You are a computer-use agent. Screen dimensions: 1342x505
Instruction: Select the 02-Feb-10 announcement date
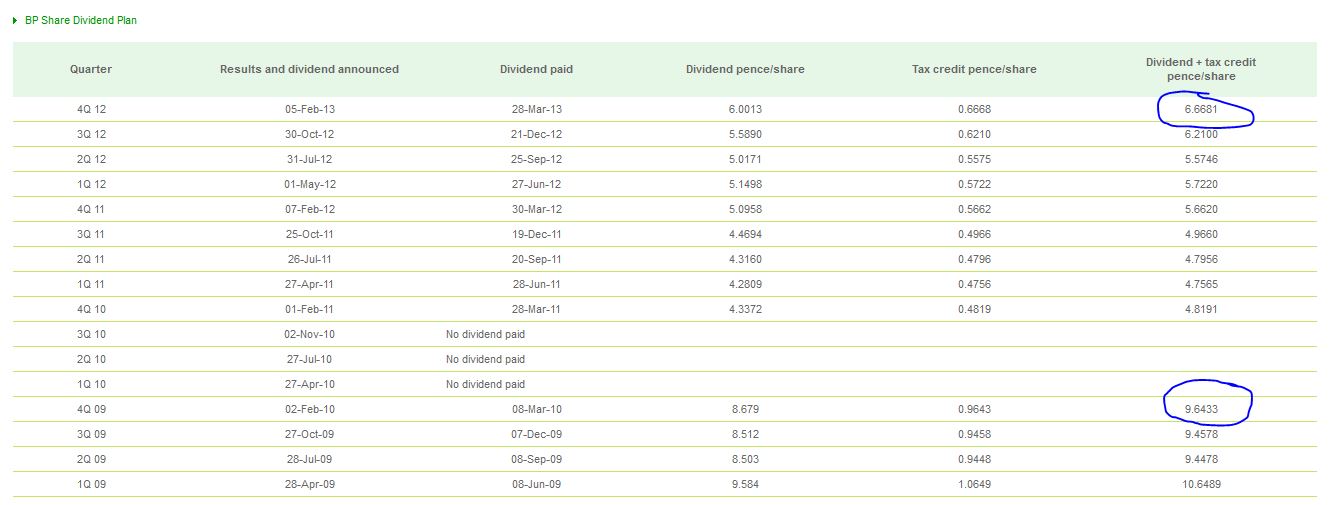(309, 409)
